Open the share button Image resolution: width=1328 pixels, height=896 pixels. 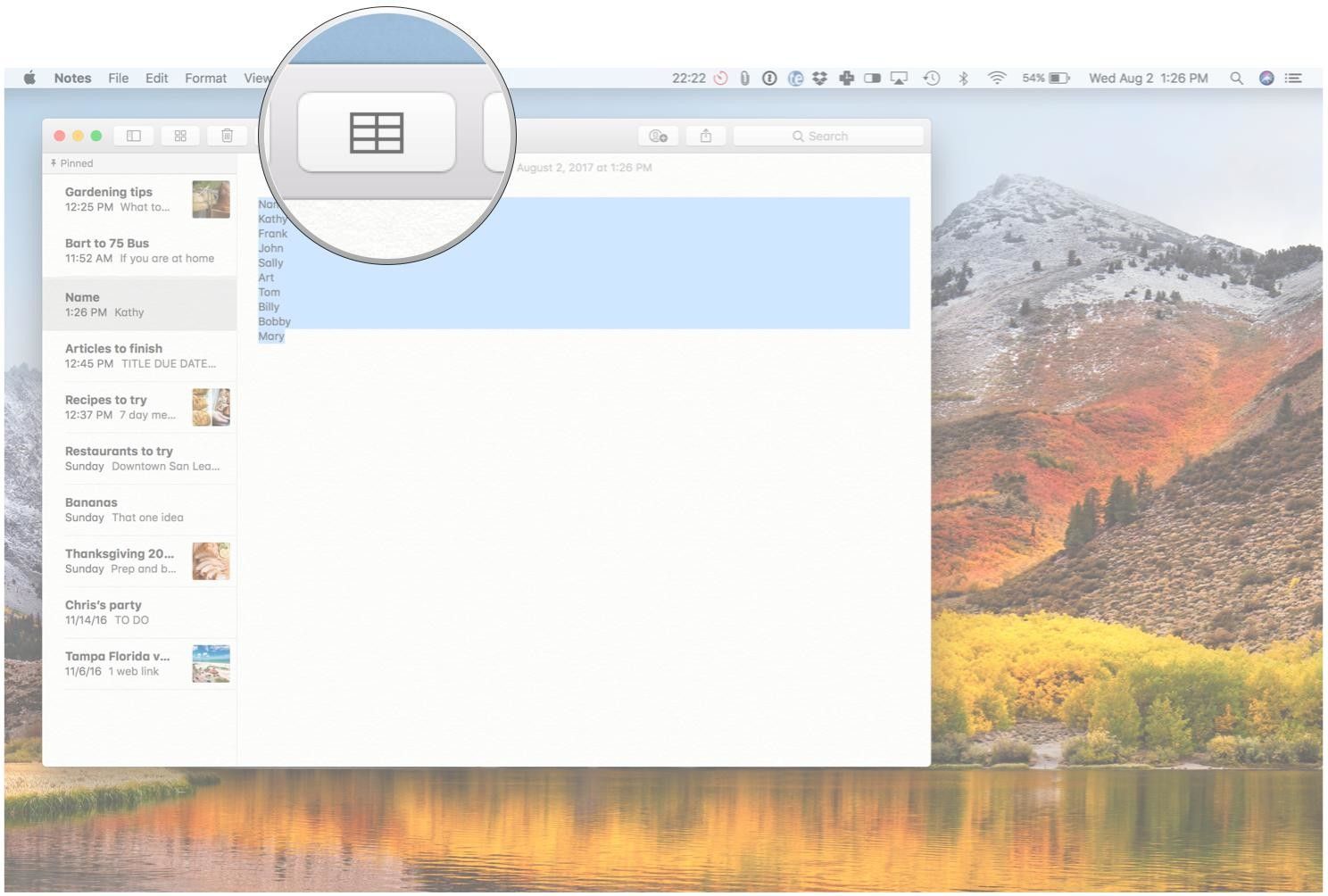[705, 136]
